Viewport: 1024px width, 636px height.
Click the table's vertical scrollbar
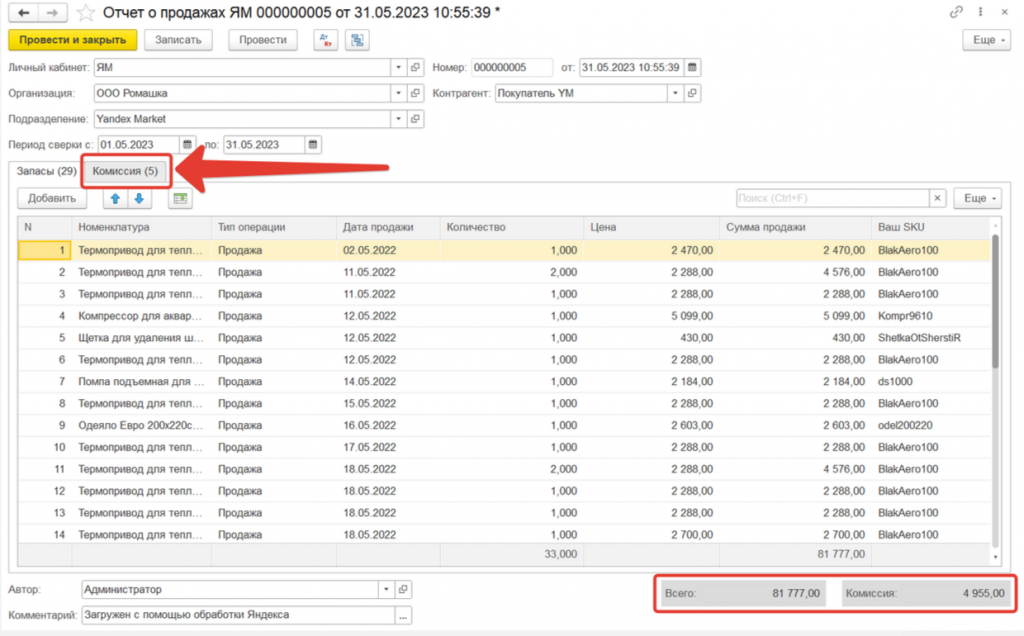[x=995, y=300]
